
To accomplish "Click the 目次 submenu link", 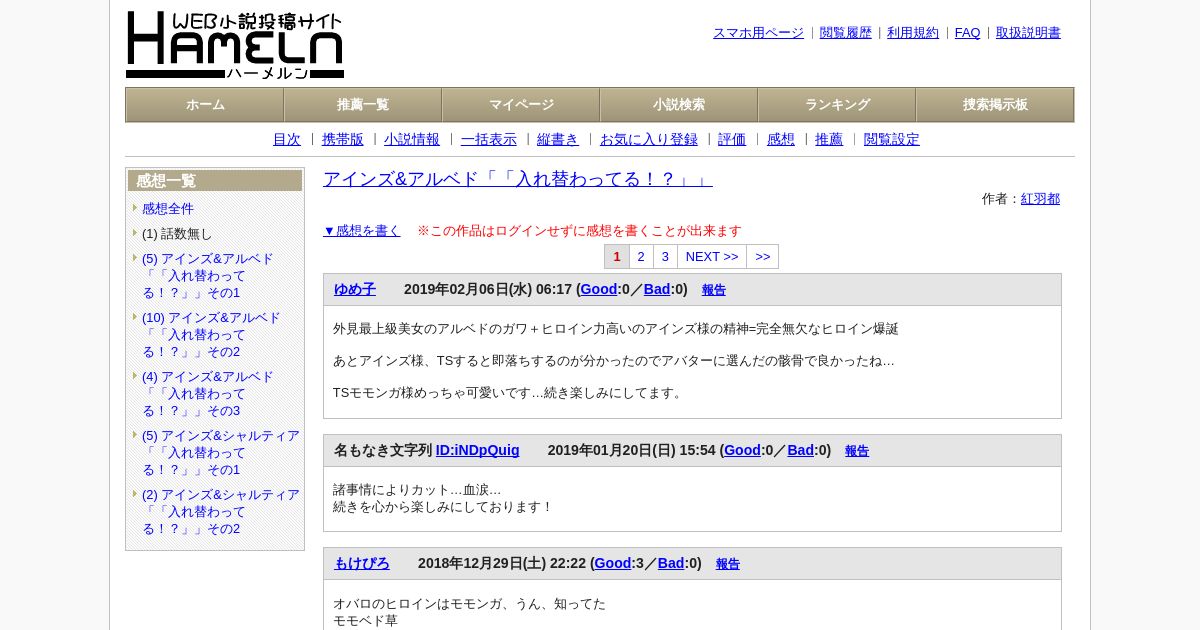I will [x=287, y=140].
